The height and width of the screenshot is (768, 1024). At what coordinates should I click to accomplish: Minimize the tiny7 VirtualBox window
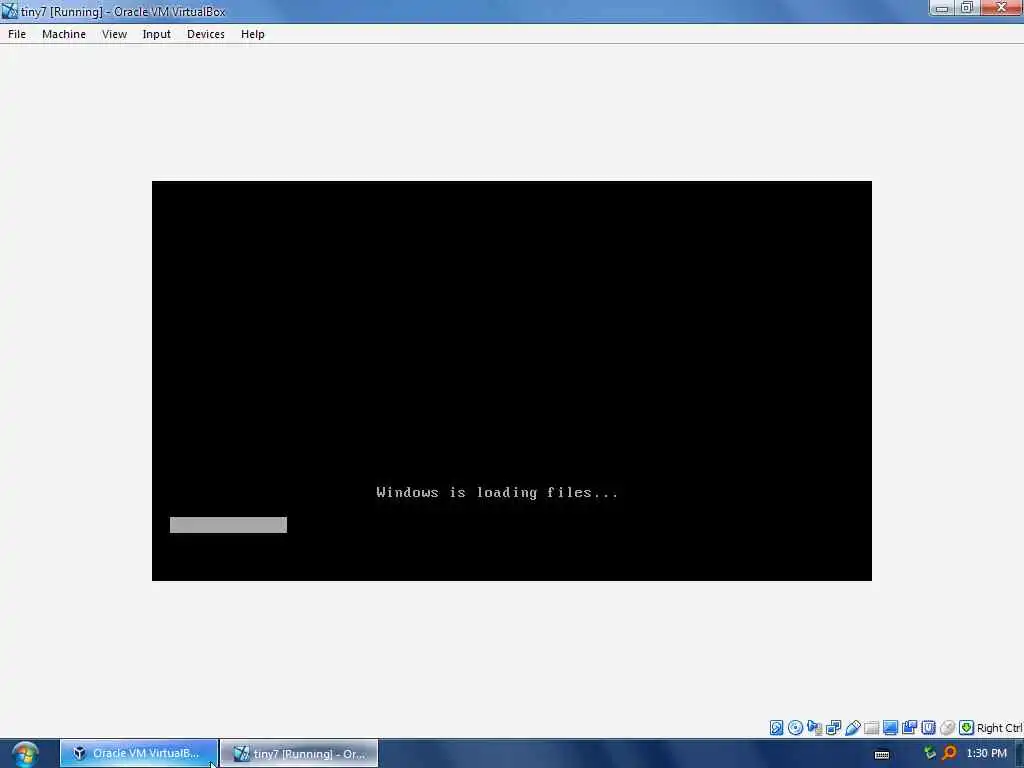(942, 8)
